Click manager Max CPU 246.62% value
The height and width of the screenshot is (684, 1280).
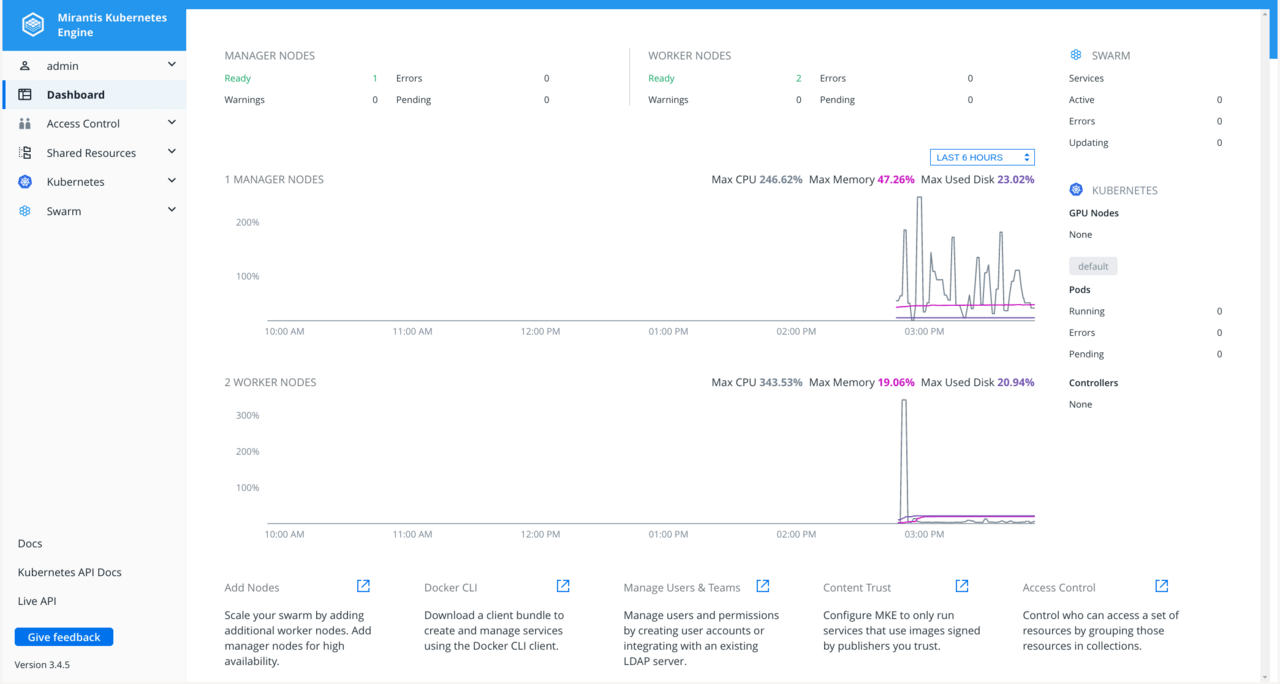[x=781, y=180]
